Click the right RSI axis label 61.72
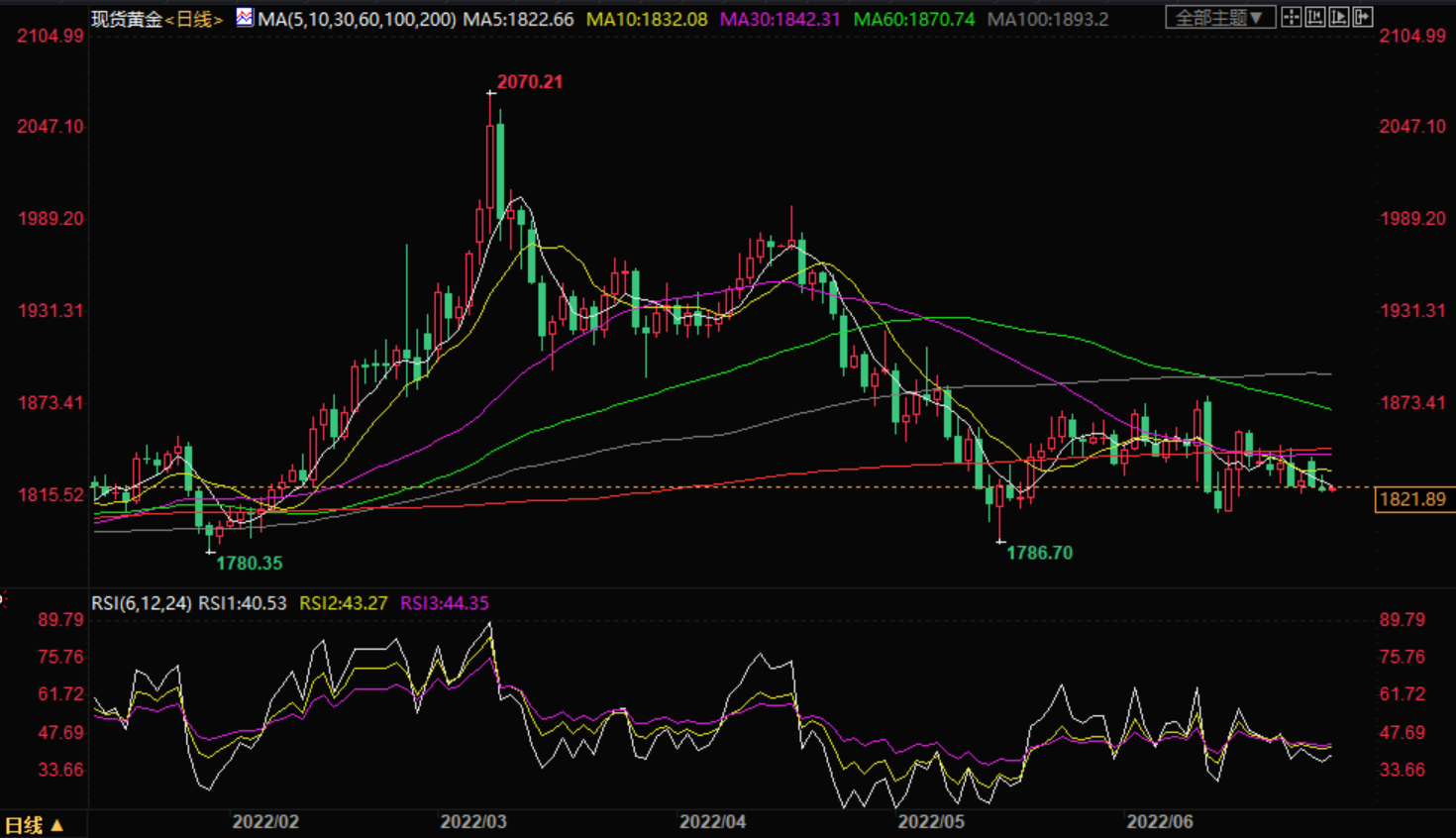 pyautogui.click(x=1403, y=694)
